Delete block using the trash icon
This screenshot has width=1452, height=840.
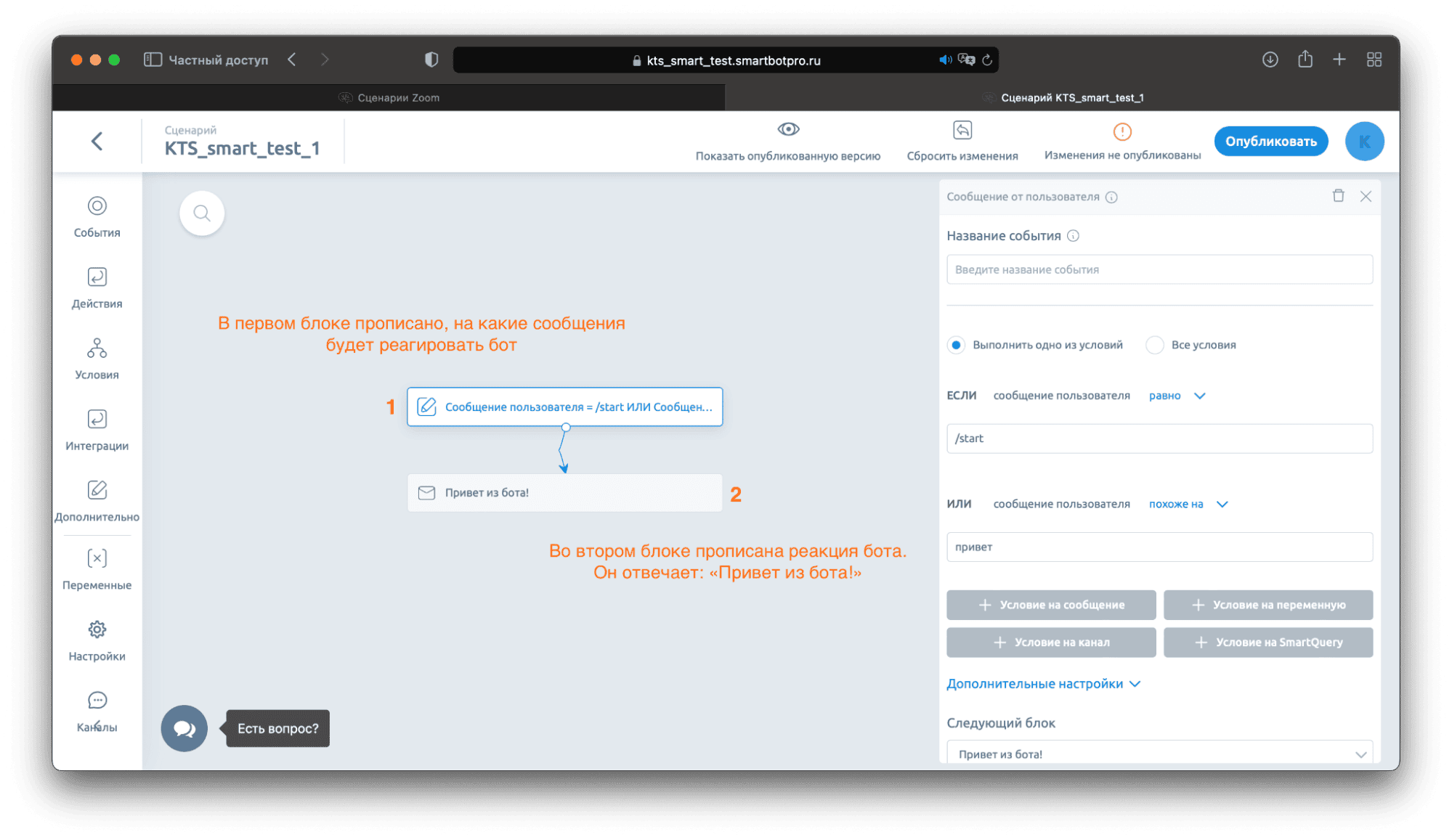[x=1338, y=196]
